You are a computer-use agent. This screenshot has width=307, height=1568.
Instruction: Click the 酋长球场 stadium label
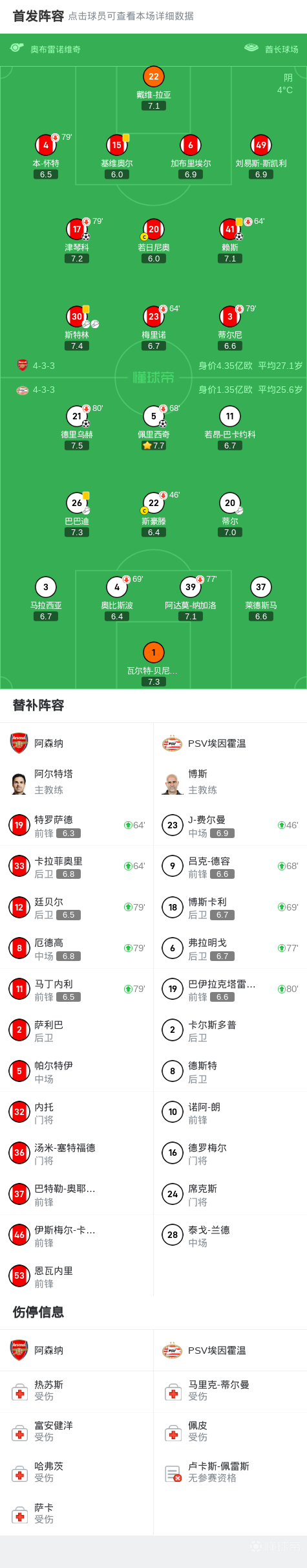282,49
